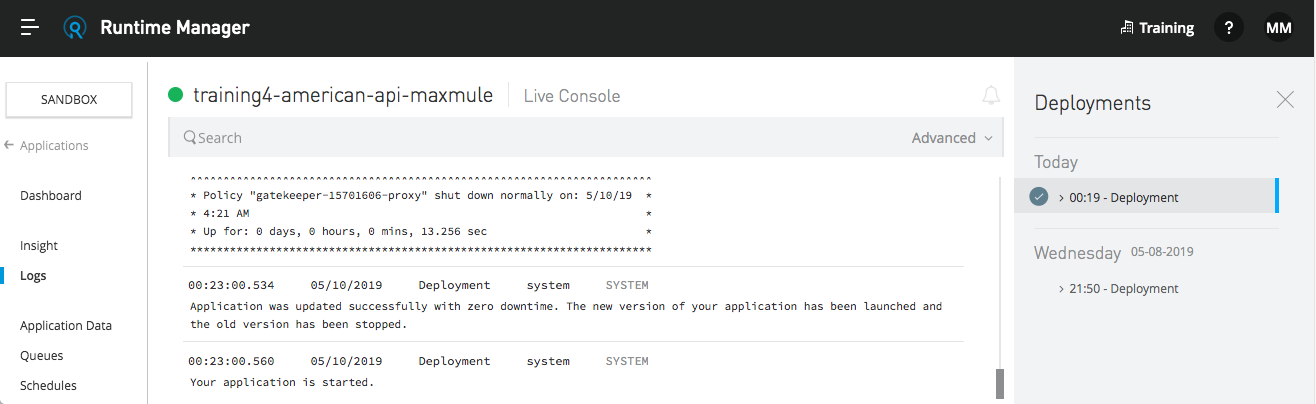Switch to the Dashboard section
The width and height of the screenshot is (1316, 404).
click(x=51, y=196)
